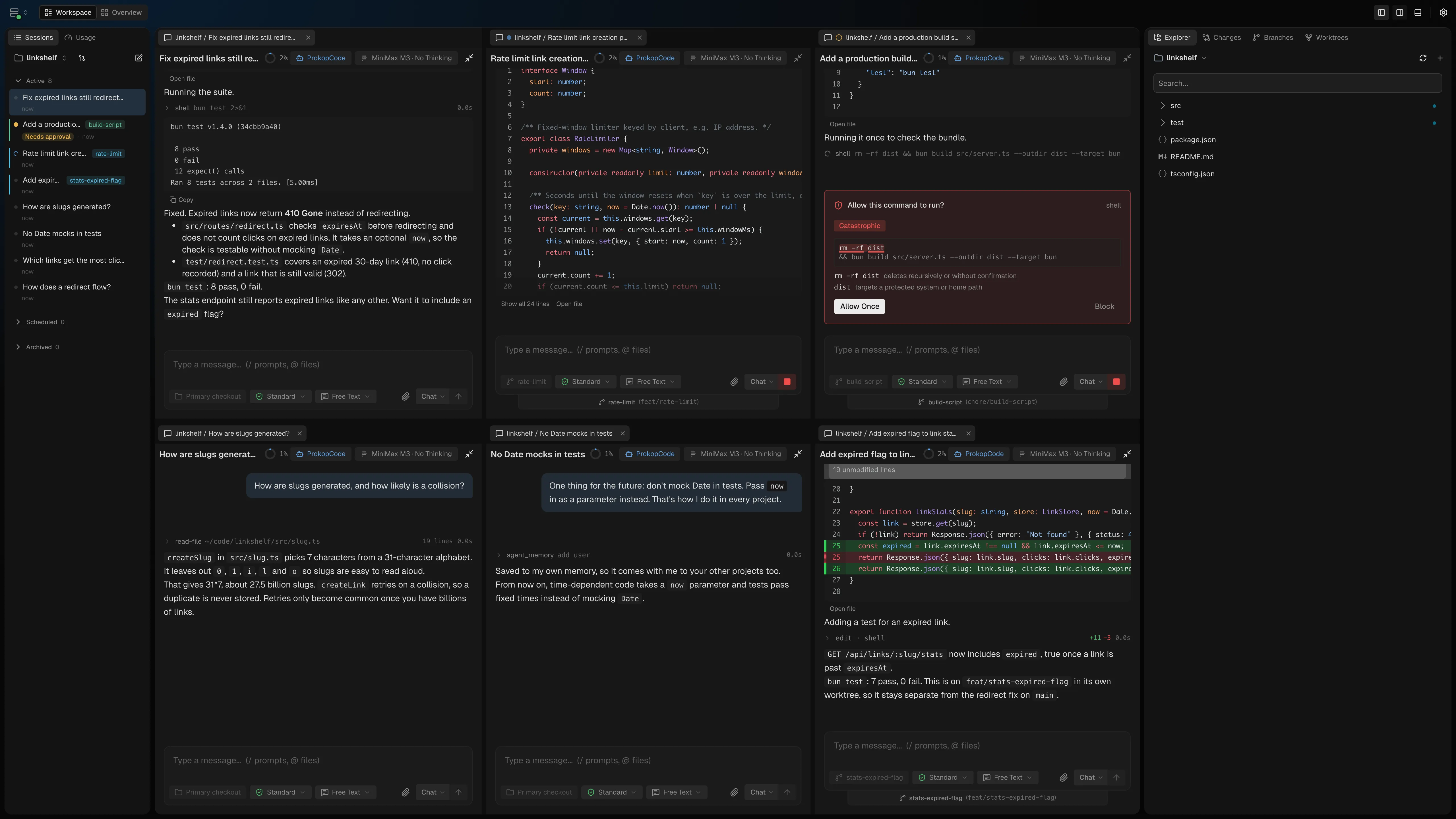
Task: Open Standard permission dropdown in Fix expired pane
Action: (x=280, y=396)
